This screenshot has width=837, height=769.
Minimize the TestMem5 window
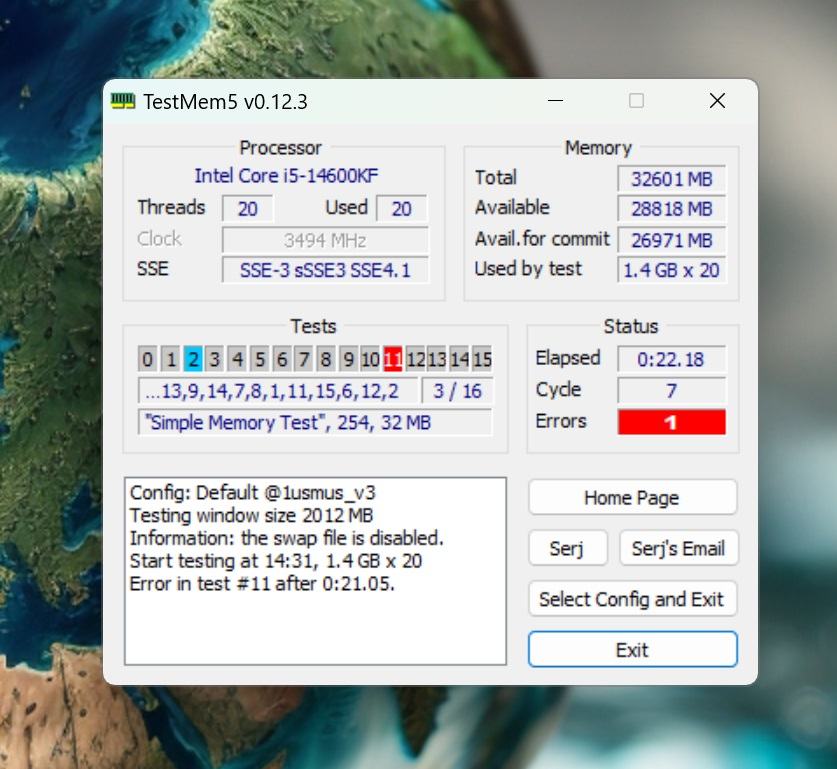pos(556,100)
